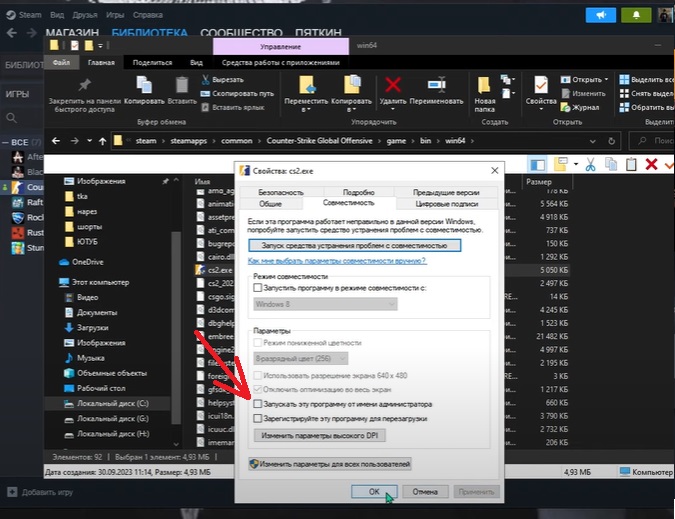Click the Cut (Вырезать) scissors icon

(205, 80)
